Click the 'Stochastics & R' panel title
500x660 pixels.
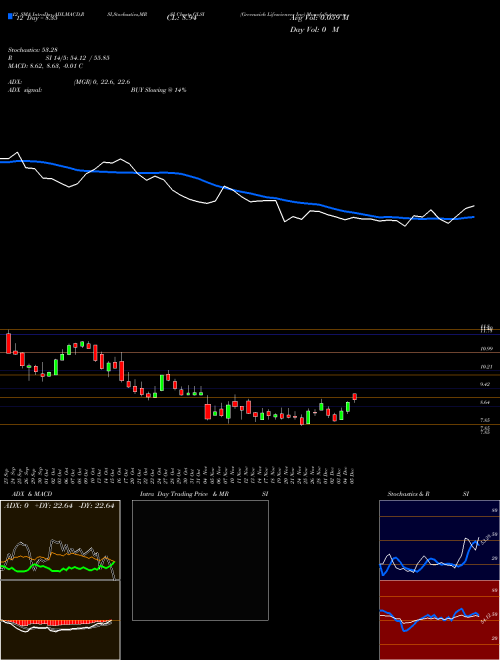coord(408,494)
